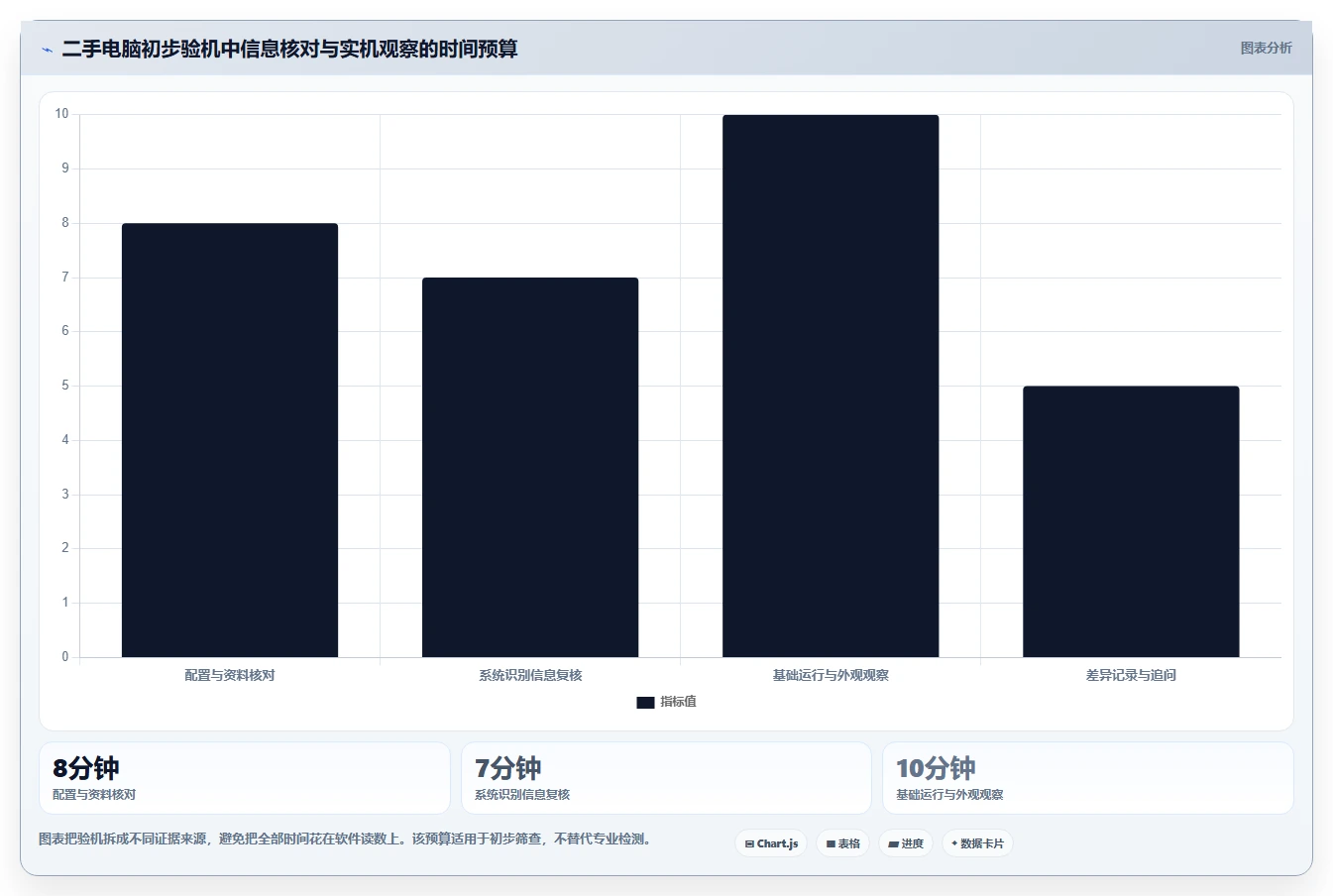
Task: Click the y-axis value 10
Action: [62, 114]
